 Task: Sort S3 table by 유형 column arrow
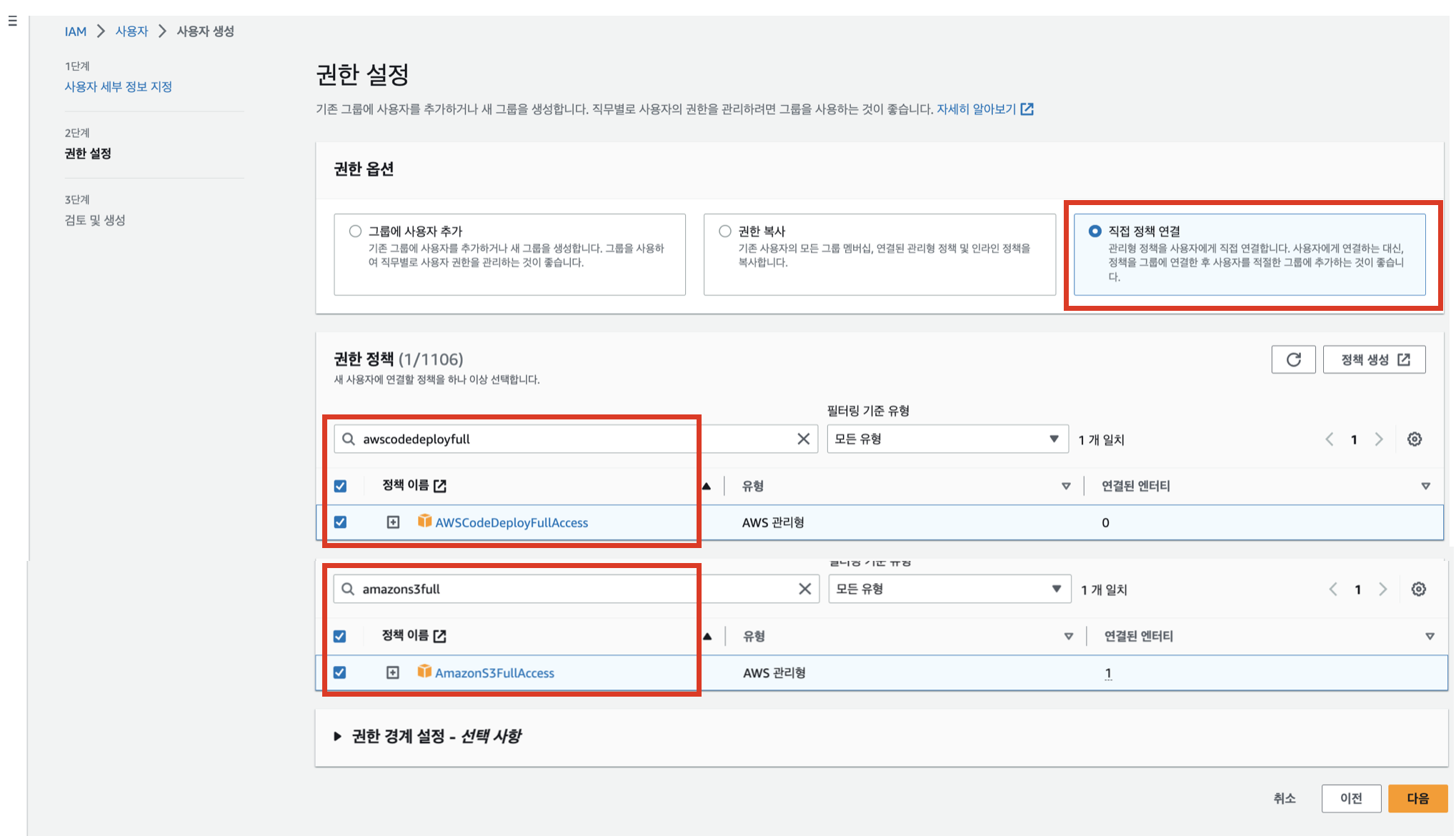pyautogui.click(x=1069, y=636)
